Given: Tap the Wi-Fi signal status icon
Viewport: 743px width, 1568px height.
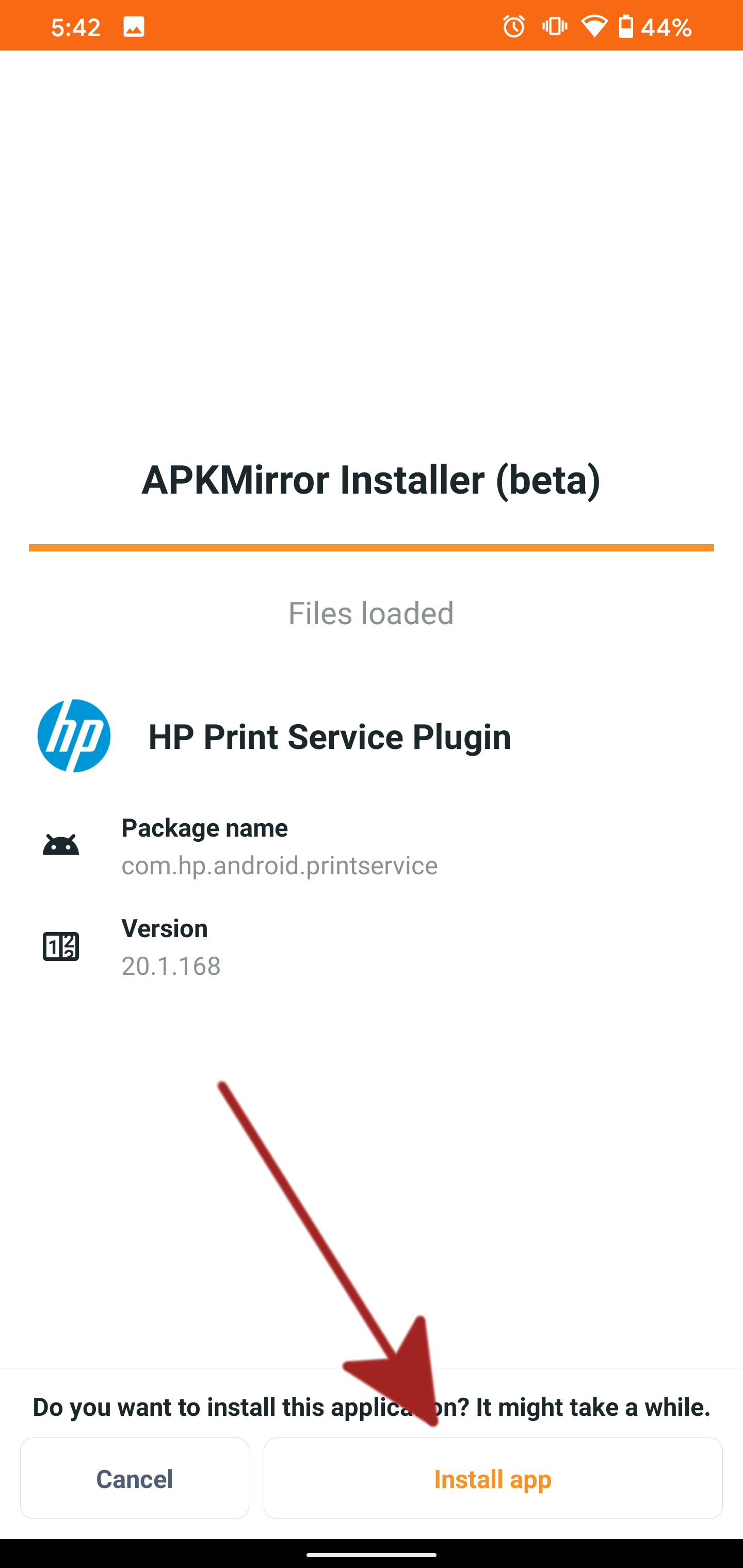Looking at the screenshot, I should [x=594, y=27].
